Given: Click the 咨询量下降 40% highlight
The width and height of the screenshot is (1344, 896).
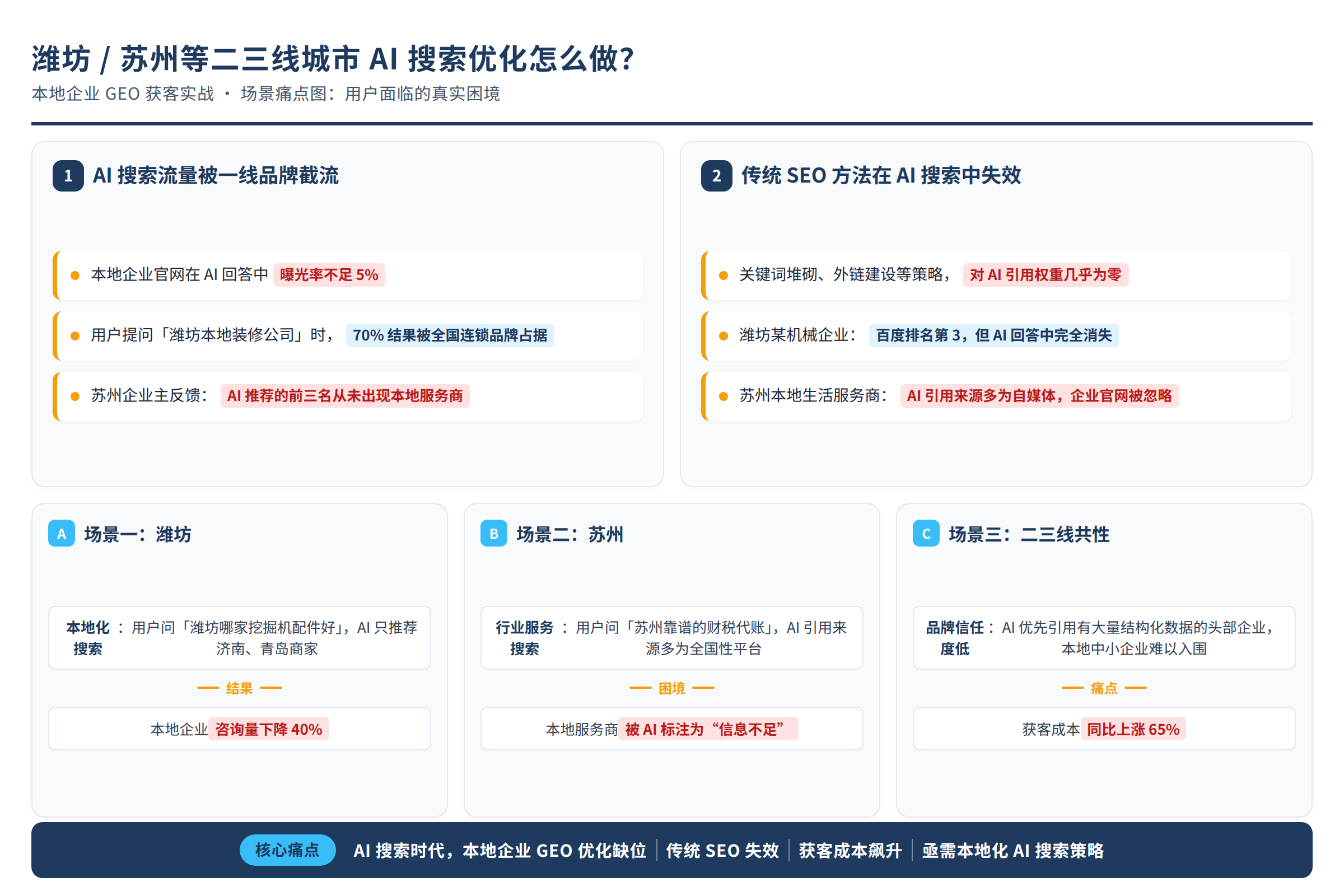Looking at the screenshot, I should pos(269,729).
